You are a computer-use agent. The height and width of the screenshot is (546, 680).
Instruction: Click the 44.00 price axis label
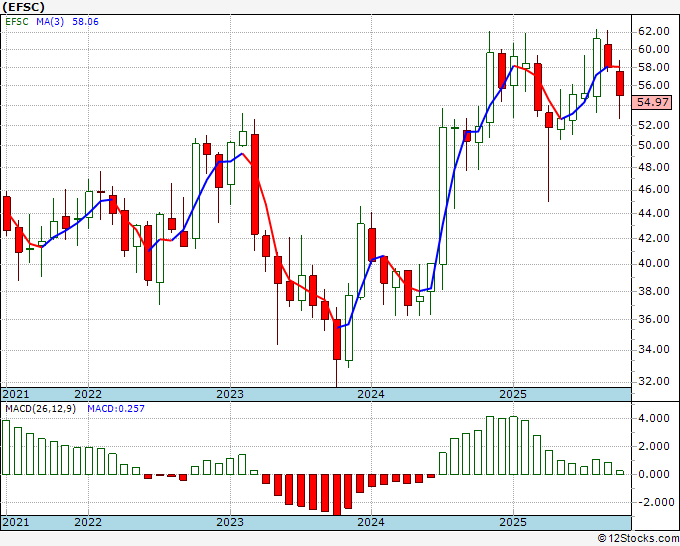[654, 213]
